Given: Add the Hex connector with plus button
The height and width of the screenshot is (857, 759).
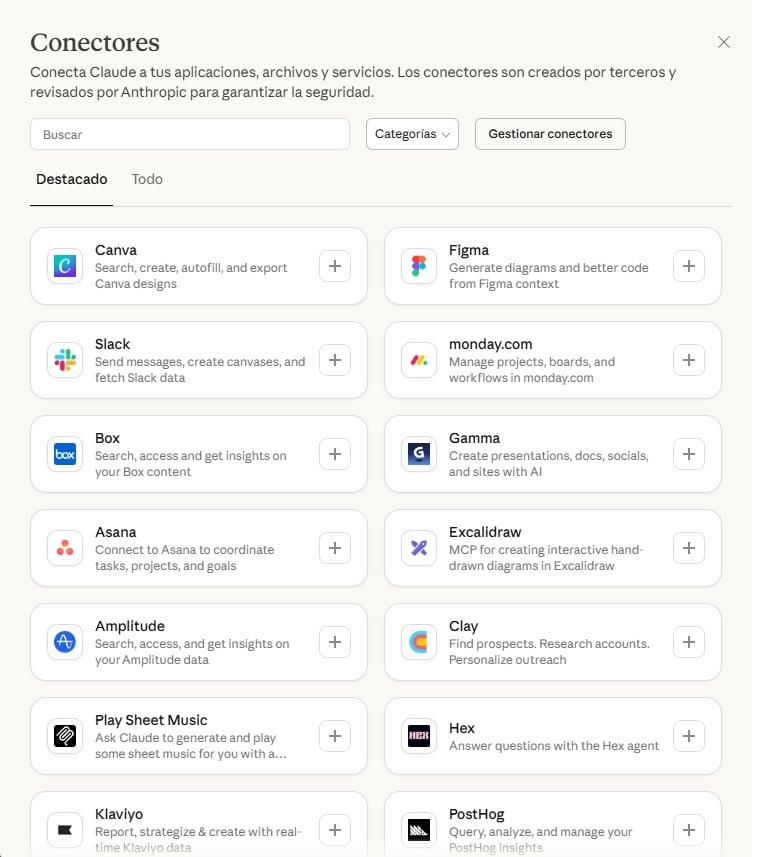Looking at the screenshot, I should point(689,736).
